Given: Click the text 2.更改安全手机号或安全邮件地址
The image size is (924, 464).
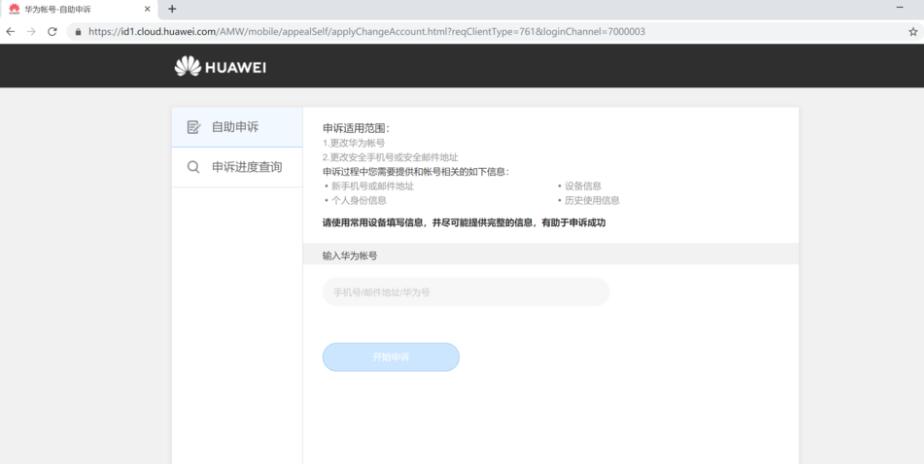Looking at the screenshot, I should pyautogui.click(x=390, y=157).
